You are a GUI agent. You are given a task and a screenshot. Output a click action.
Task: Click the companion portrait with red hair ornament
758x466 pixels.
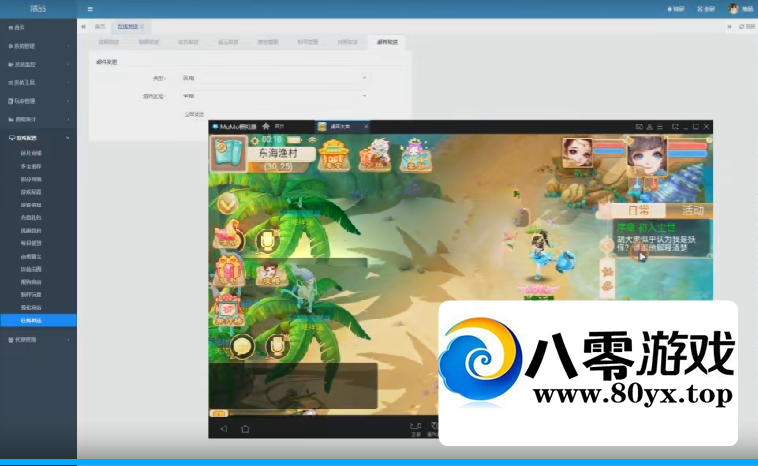[x=577, y=152]
